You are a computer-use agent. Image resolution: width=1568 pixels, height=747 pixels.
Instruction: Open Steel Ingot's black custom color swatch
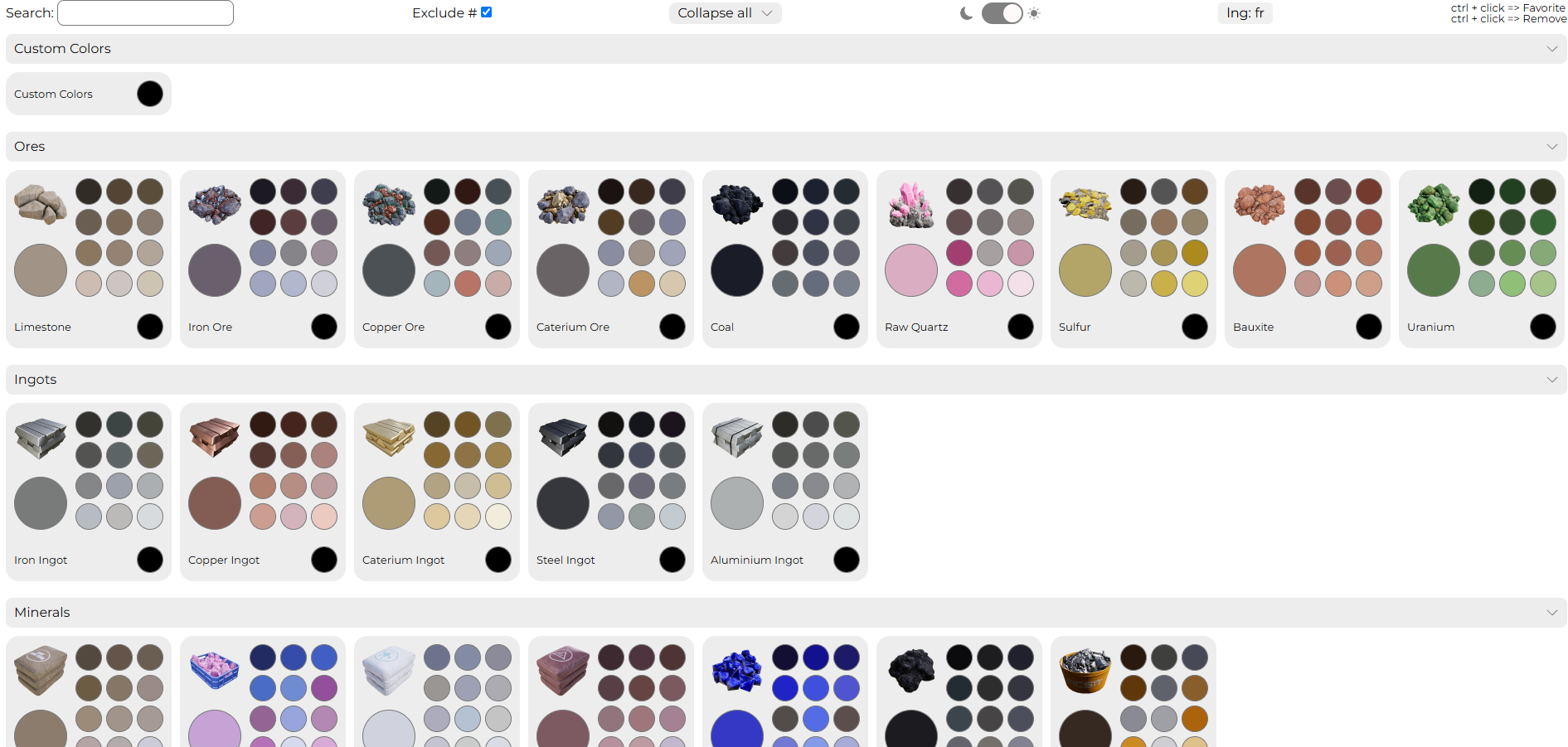click(672, 560)
